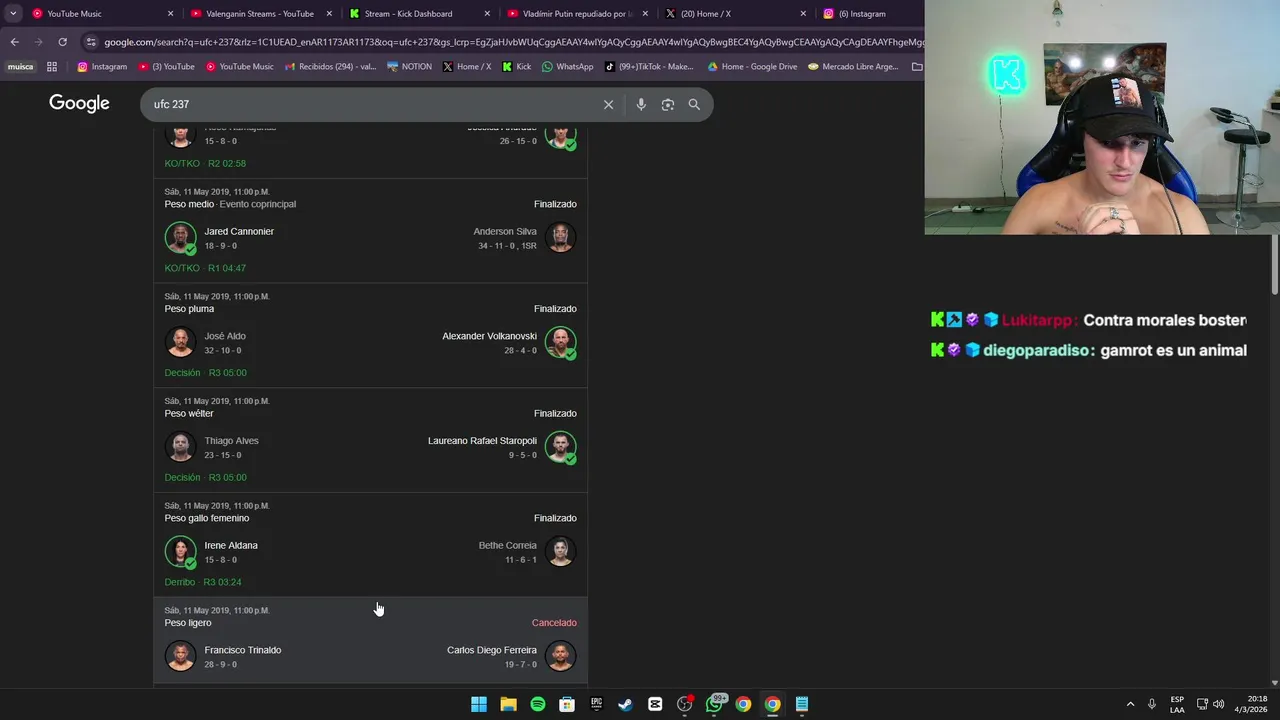Open Recibidos Gmail bookmark
This screenshot has width=1280, height=720.
tap(330, 67)
